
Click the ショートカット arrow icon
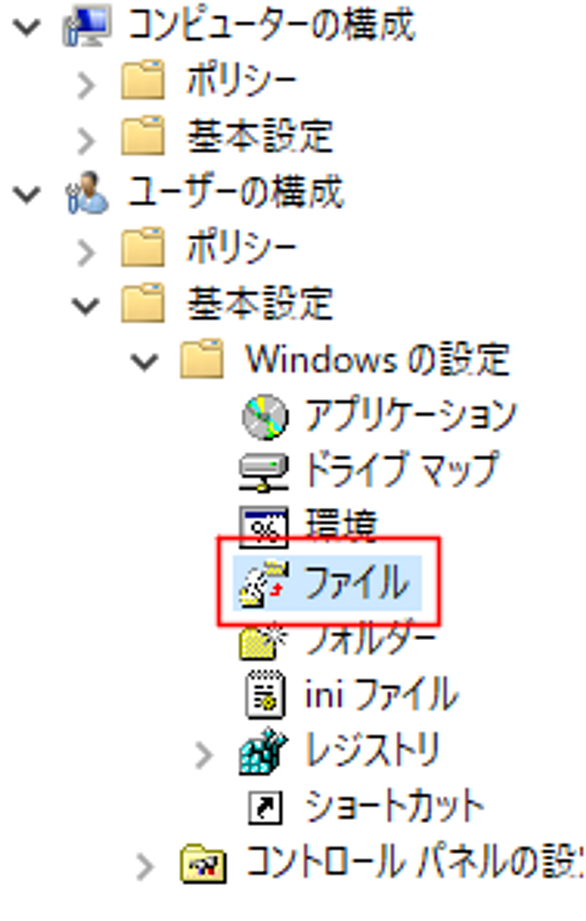(265, 808)
